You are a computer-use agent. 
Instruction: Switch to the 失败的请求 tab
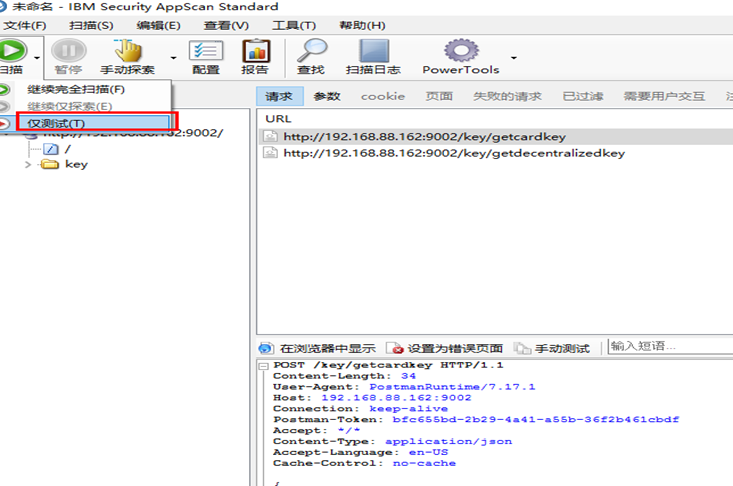coord(507,96)
